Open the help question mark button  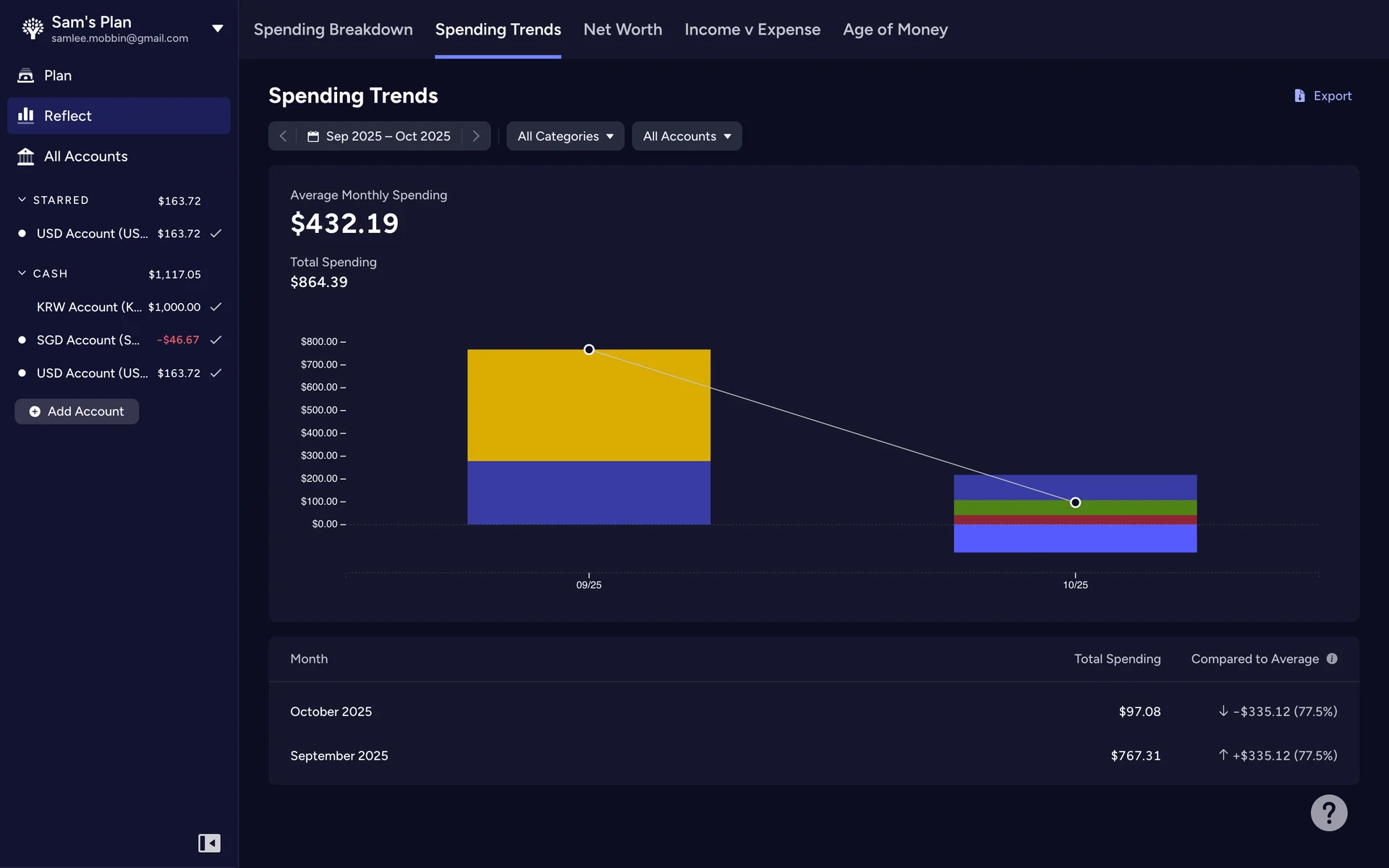1328,813
